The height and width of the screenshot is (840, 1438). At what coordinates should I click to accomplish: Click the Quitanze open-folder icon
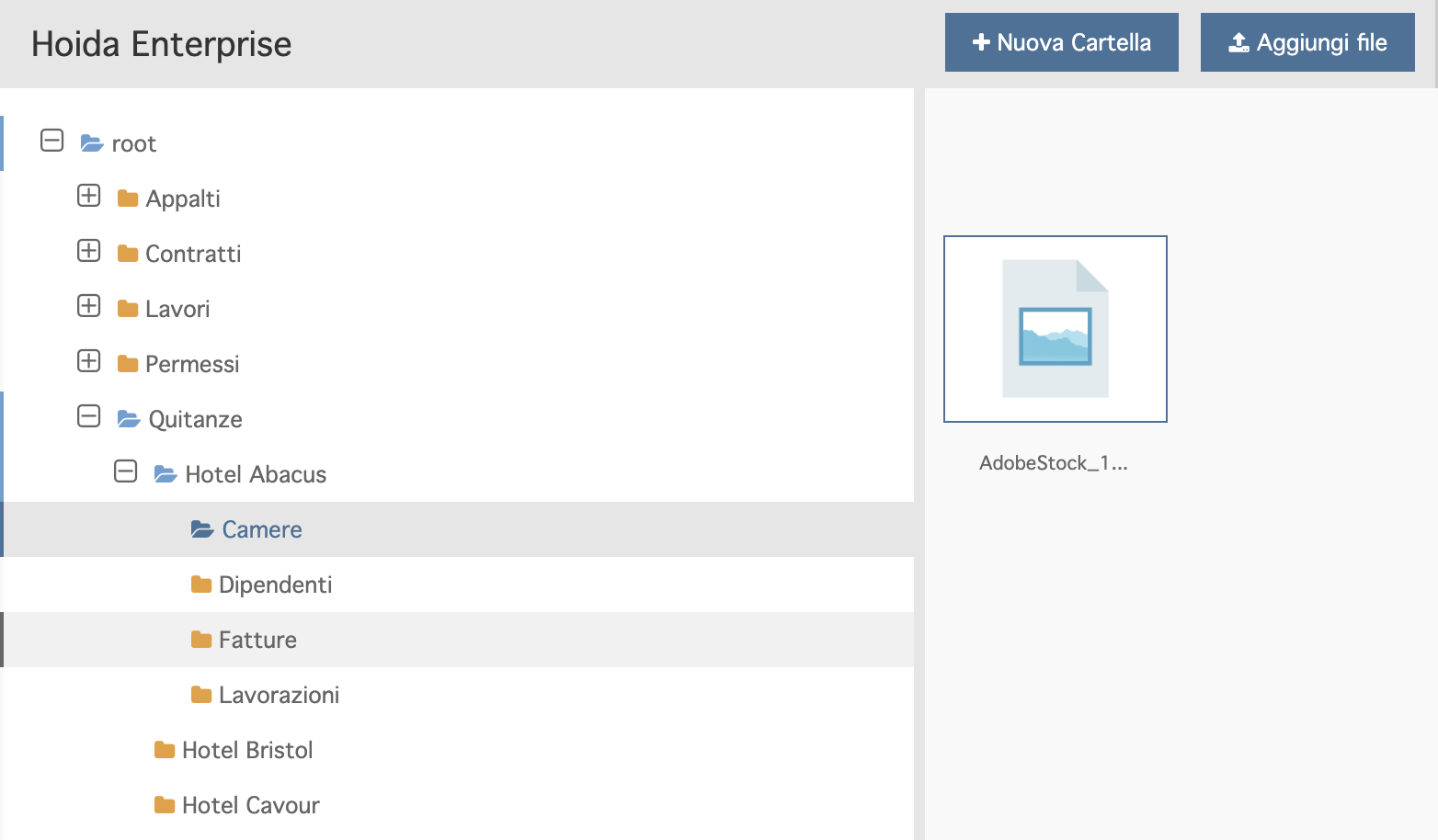pyautogui.click(x=129, y=419)
